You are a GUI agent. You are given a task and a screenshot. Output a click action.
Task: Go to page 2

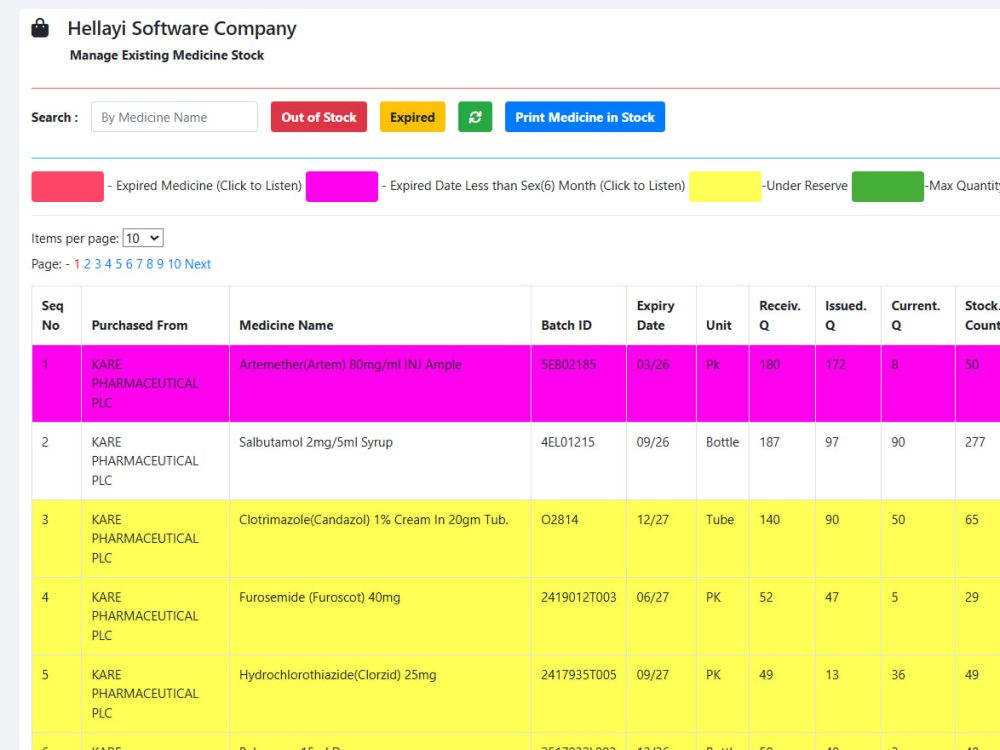(87, 264)
